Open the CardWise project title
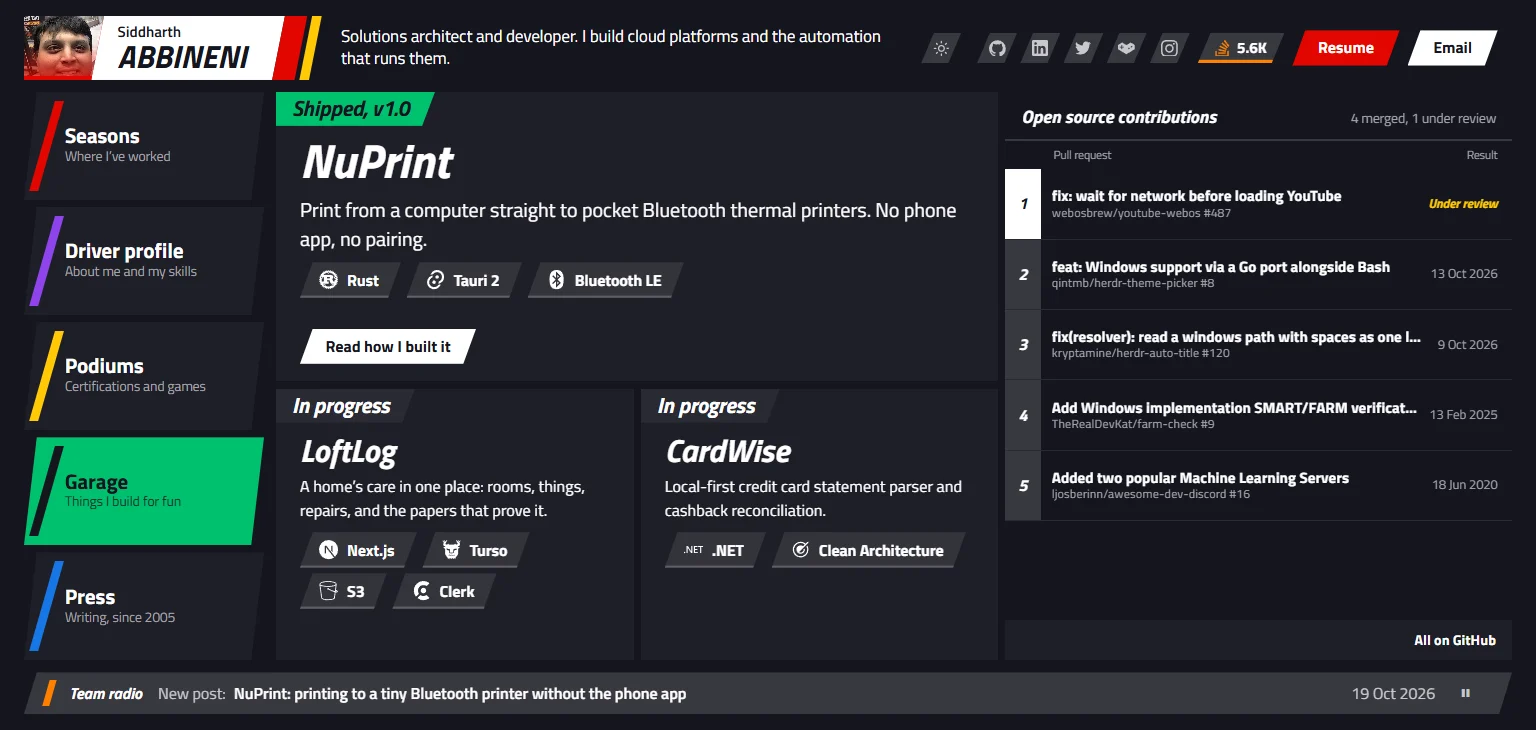This screenshot has width=1536, height=730. pyautogui.click(x=728, y=452)
